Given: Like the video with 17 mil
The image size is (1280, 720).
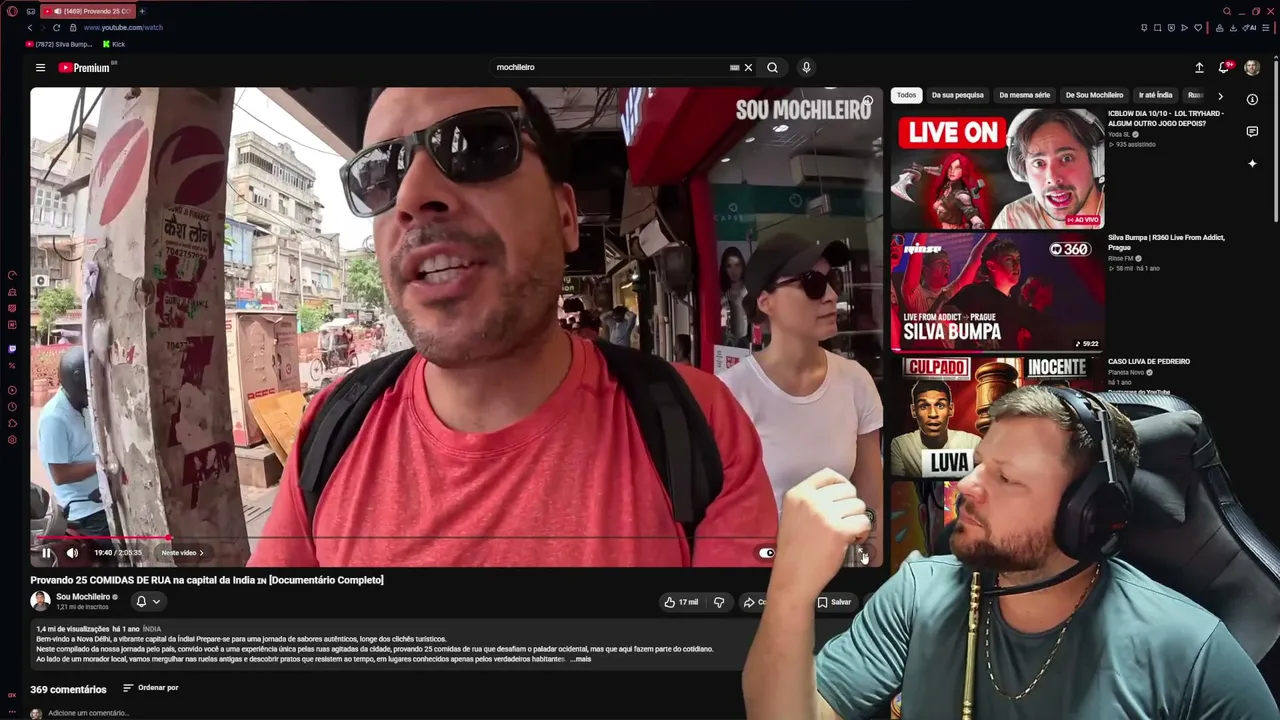Looking at the screenshot, I should click(x=681, y=602).
